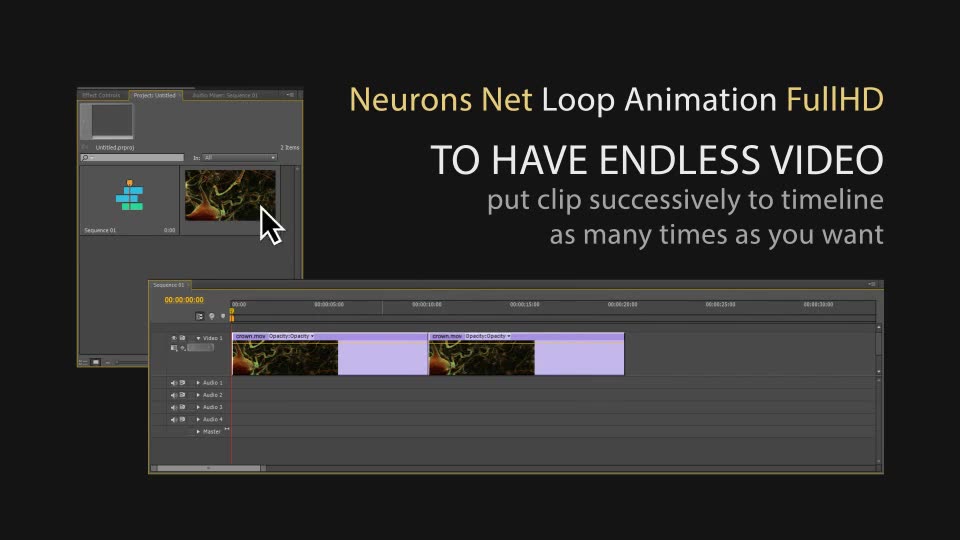Select the Sequence 01 icon in the Project bin
Image resolution: width=960 pixels, height=540 pixels.
click(x=129, y=195)
